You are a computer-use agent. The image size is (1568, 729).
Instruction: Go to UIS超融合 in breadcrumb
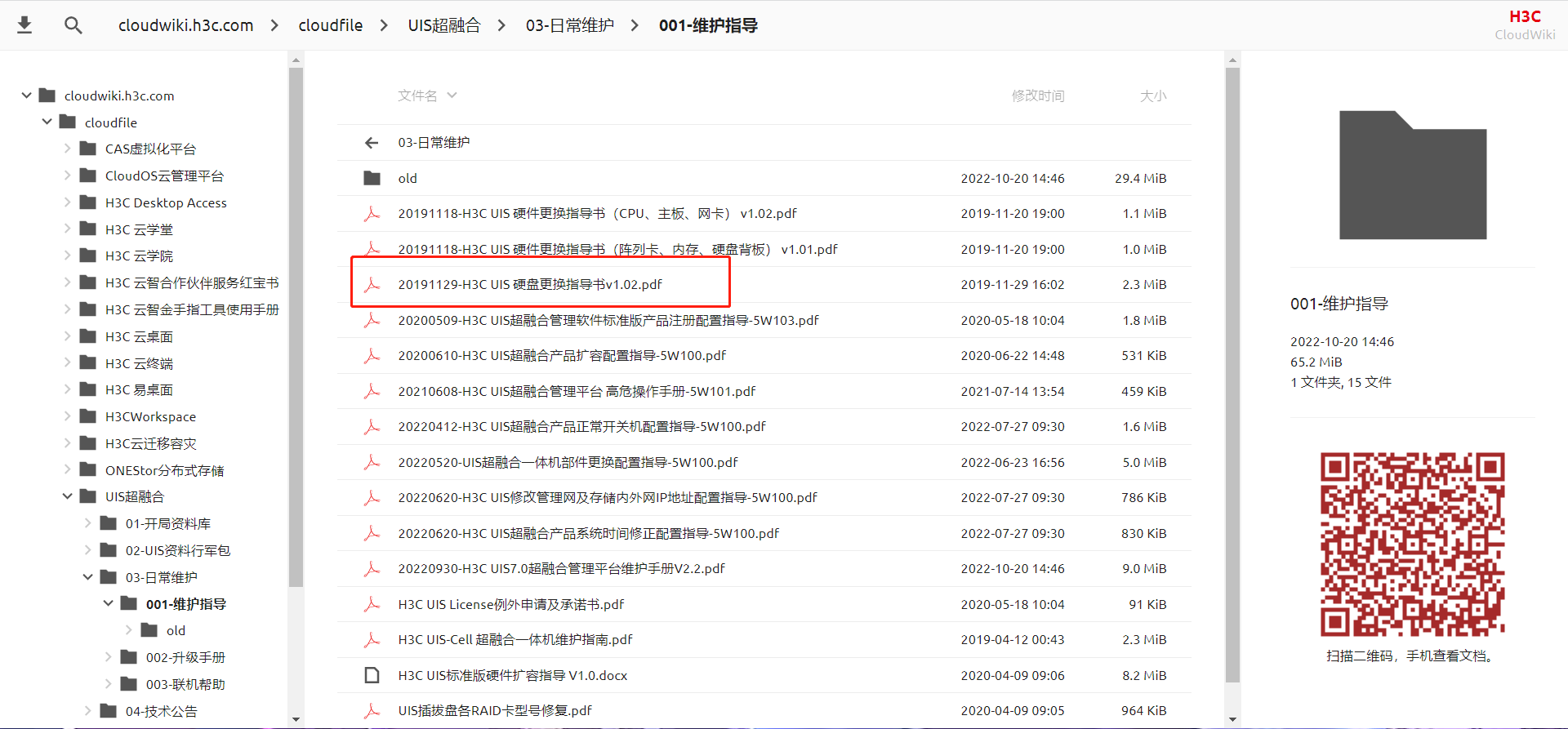pos(444,25)
